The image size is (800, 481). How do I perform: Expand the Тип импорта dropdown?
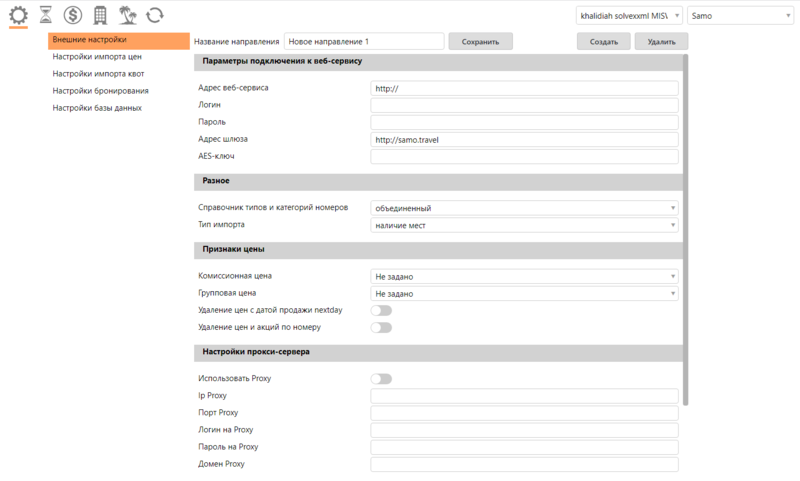click(x=524, y=225)
